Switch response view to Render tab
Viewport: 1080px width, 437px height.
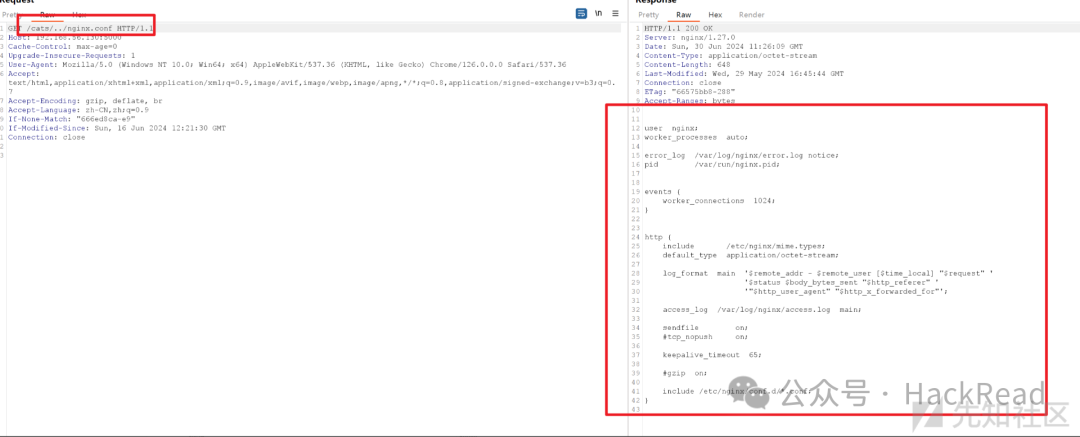pos(751,14)
